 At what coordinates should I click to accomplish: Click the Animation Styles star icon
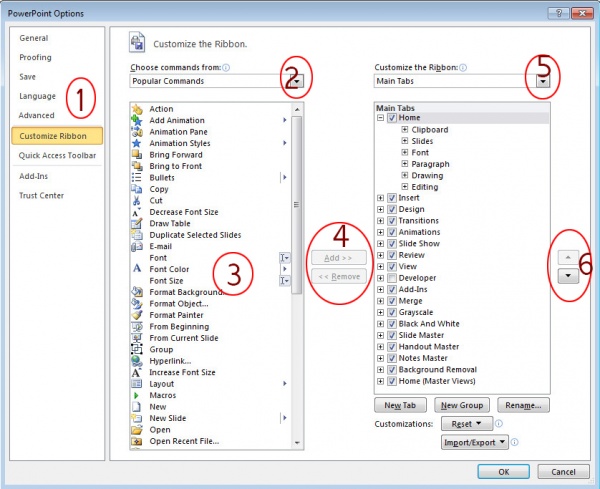(137, 143)
